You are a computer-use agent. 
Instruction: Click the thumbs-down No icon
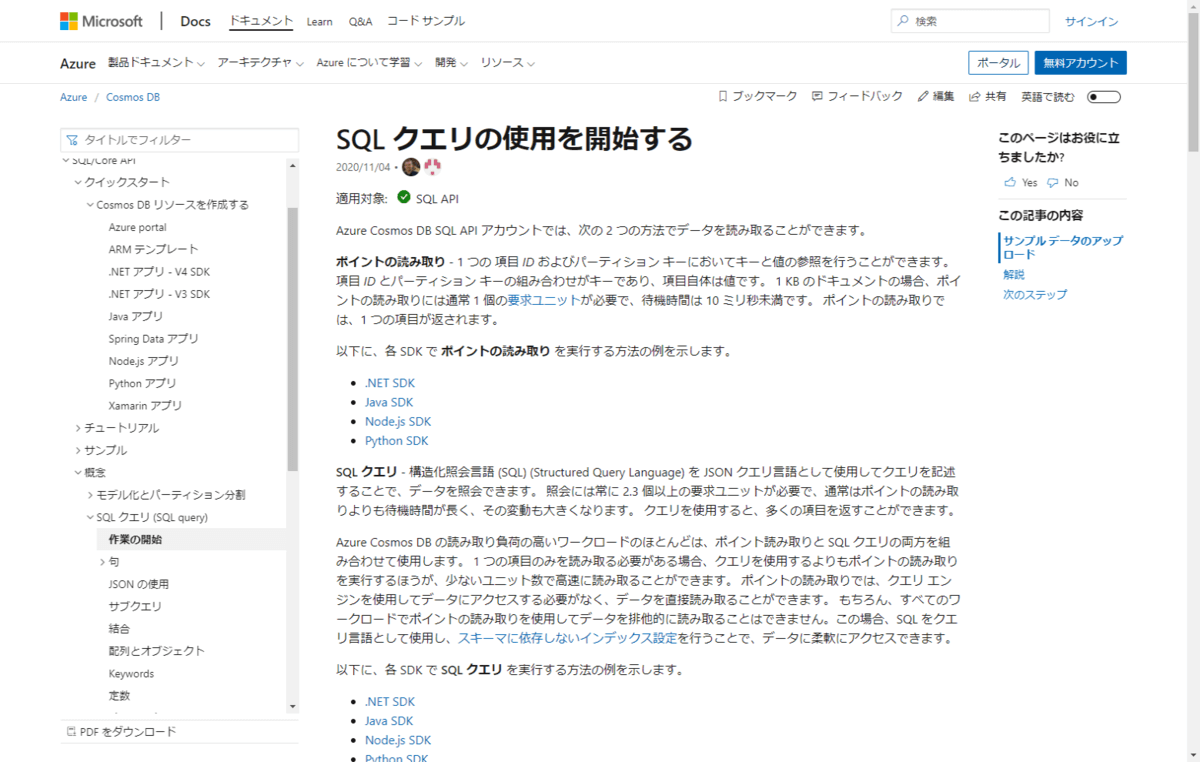tap(1052, 182)
